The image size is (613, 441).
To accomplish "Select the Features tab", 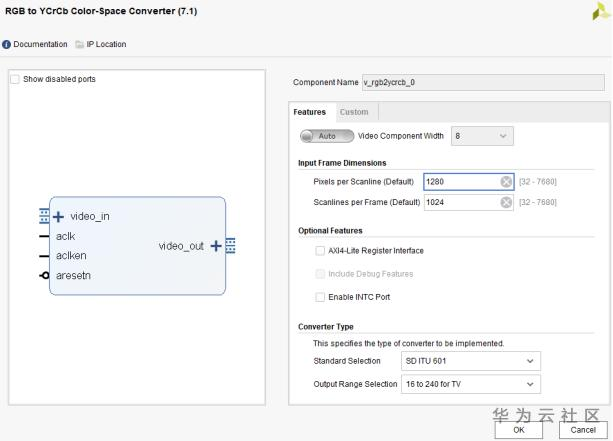I will 310,112.
